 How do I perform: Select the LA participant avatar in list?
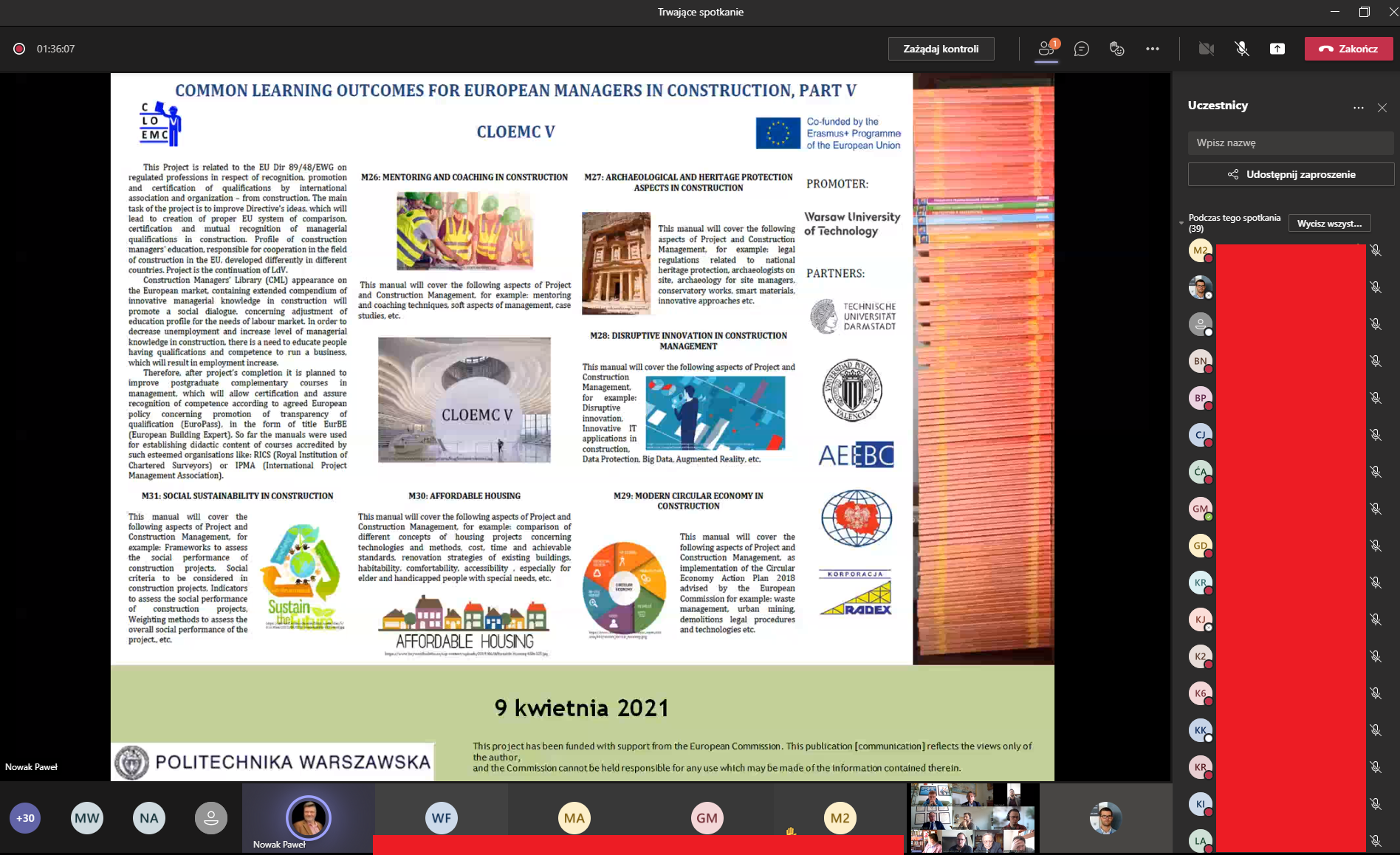(x=1201, y=841)
